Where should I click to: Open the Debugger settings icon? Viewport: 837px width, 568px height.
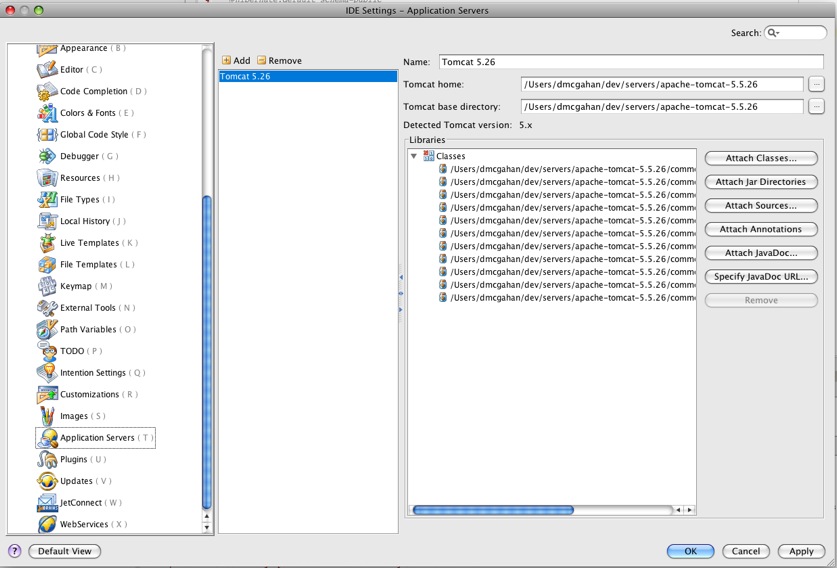tap(47, 156)
